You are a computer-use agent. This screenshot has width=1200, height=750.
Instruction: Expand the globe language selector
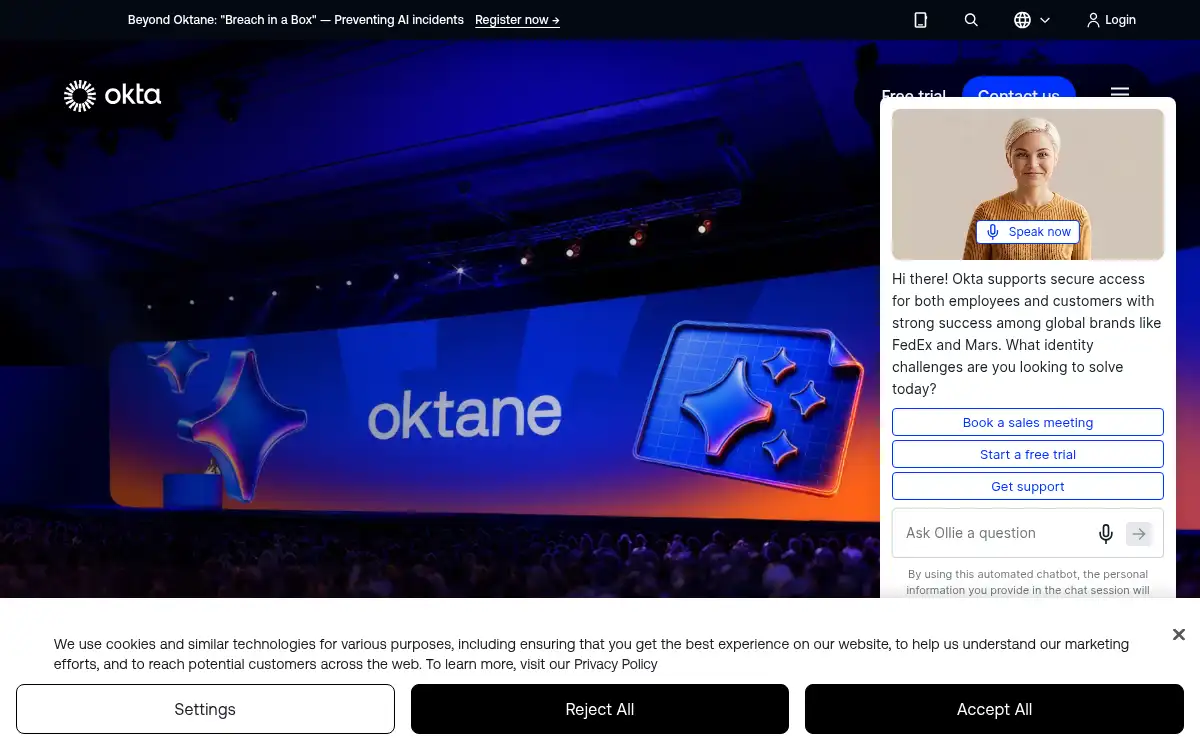coord(1032,20)
